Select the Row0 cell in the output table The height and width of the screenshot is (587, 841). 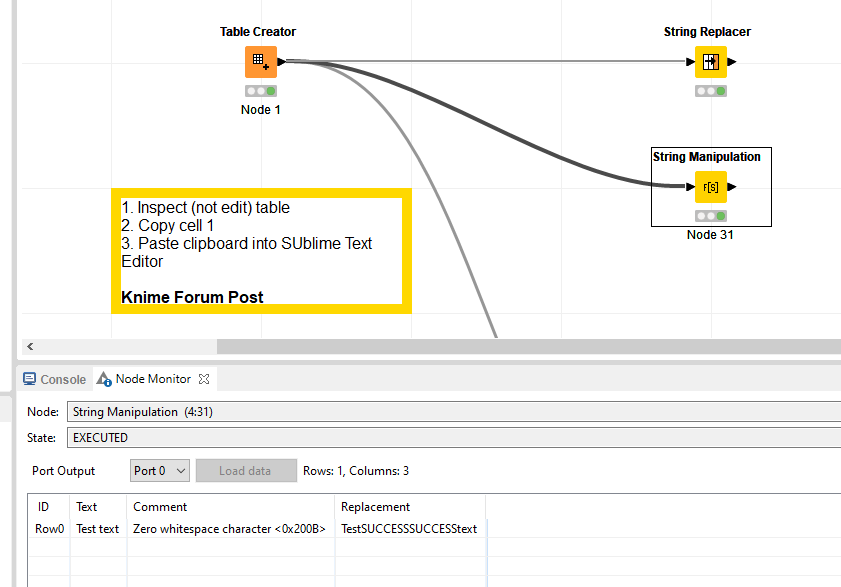48,529
